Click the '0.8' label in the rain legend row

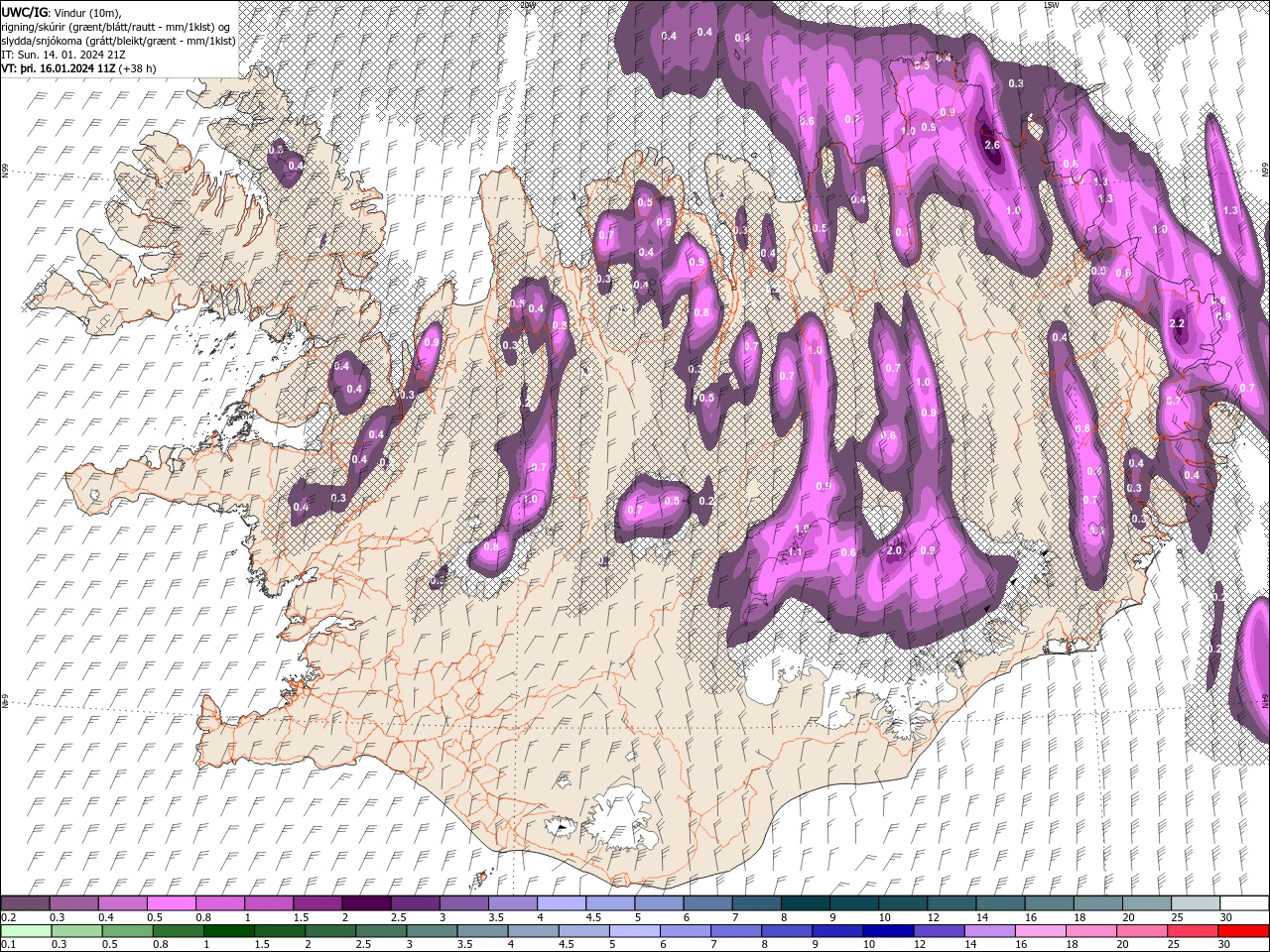(x=161, y=945)
